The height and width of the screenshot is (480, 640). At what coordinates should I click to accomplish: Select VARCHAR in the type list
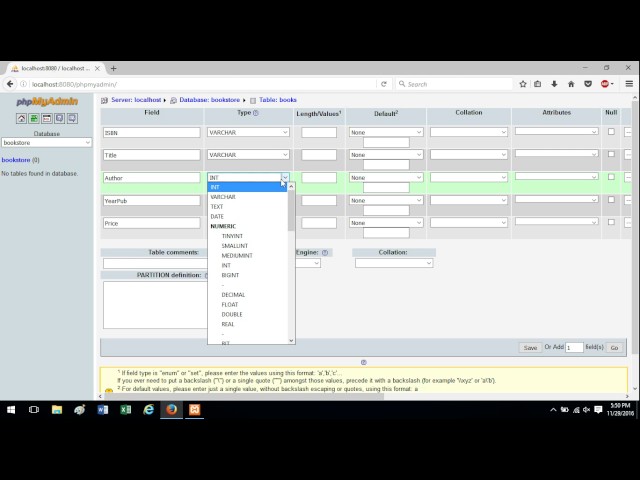click(248, 197)
